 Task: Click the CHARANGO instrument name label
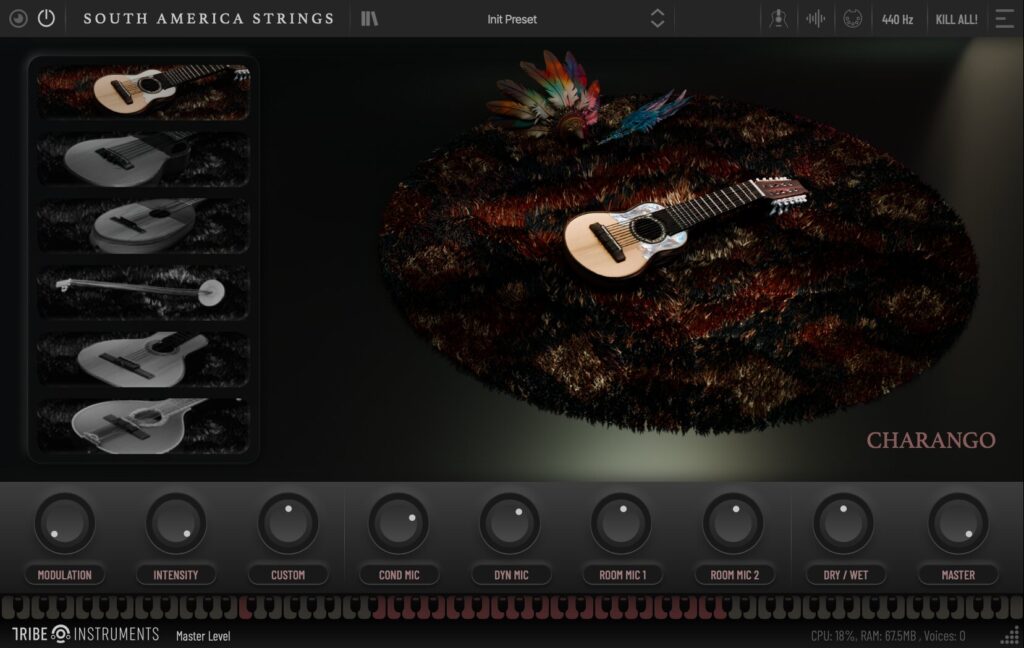(x=931, y=440)
